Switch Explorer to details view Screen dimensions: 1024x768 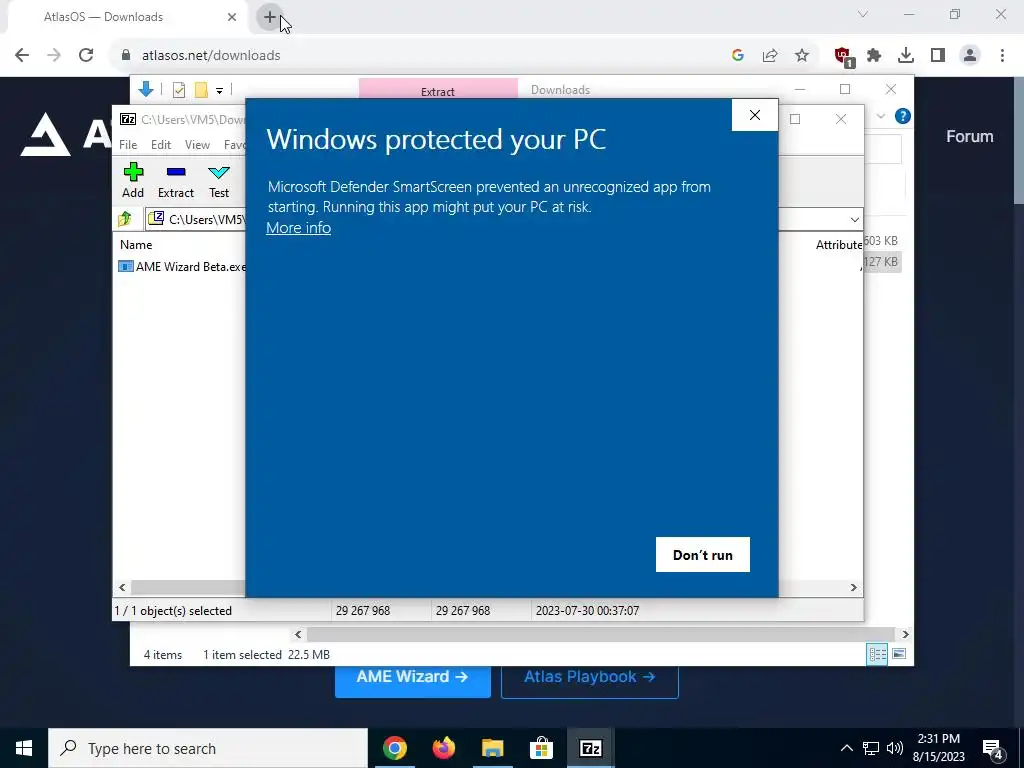(x=877, y=654)
